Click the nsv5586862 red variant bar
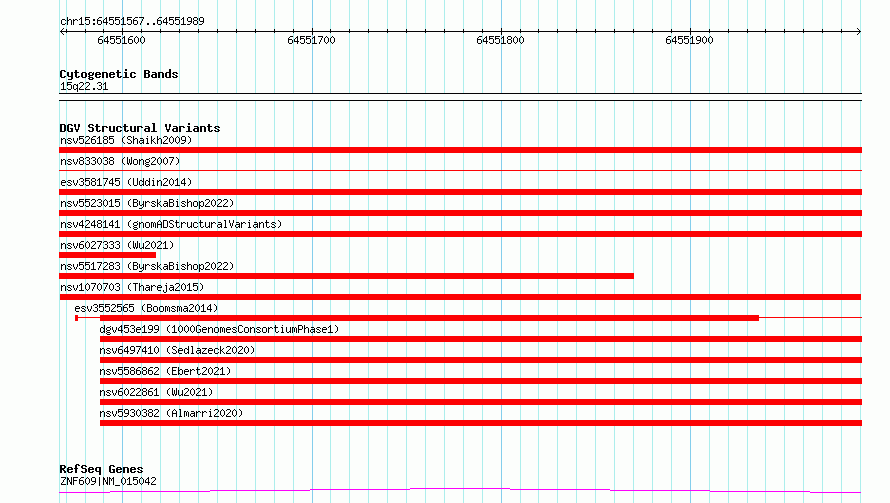890x503 pixels. [481, 381]
